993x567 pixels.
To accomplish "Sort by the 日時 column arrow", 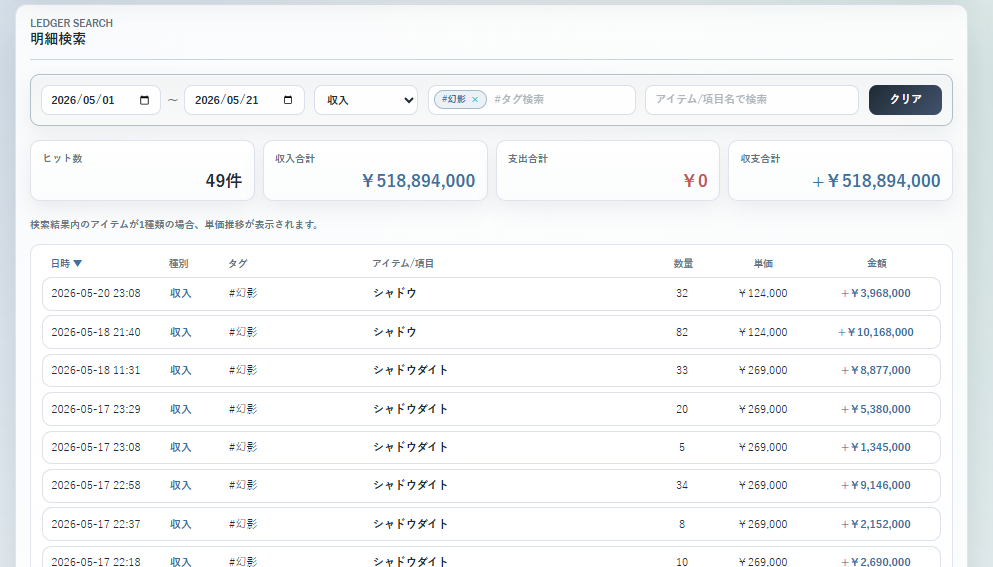I will 78,264.
